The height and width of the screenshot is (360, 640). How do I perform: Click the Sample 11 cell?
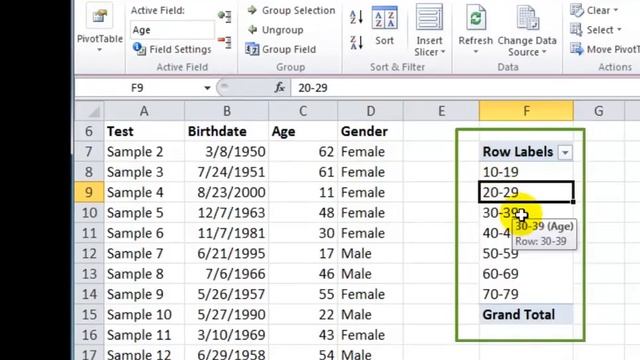tap(144, 335)
